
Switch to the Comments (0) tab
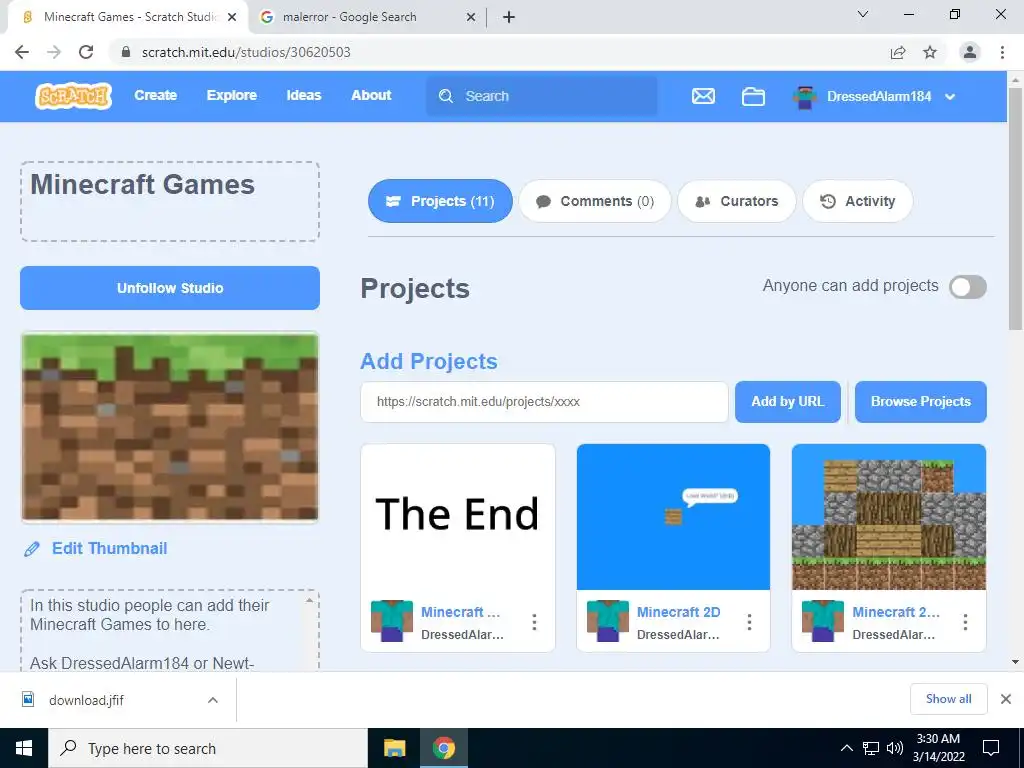(x=595, y=201)
